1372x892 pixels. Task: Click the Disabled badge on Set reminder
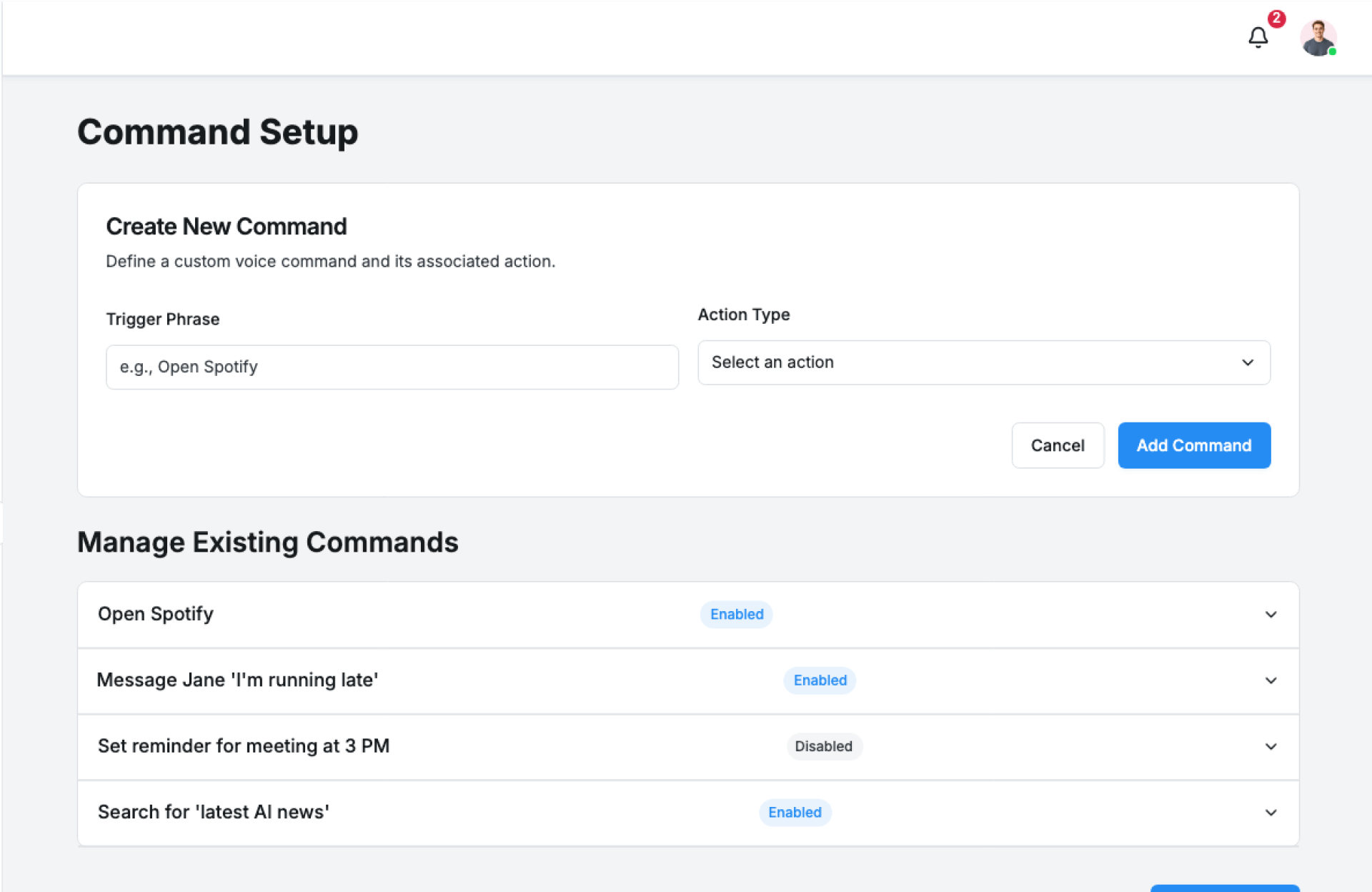(x=823, y=746)
